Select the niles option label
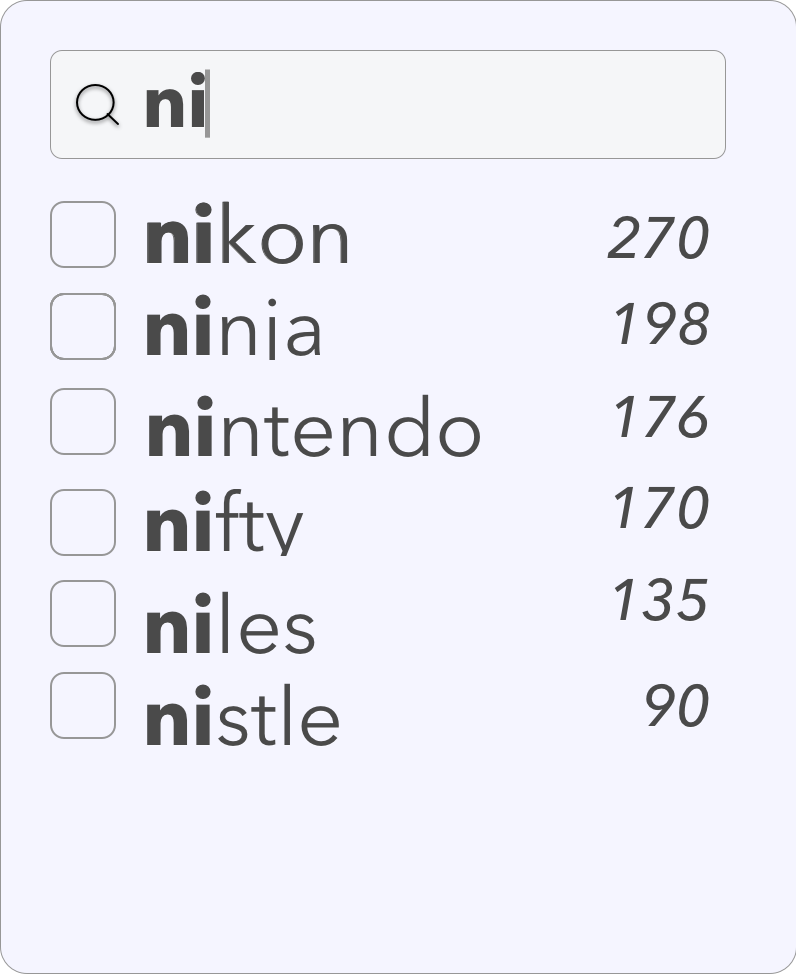The width and height of the screenshot is (796, 976). (x=231, y=627)
